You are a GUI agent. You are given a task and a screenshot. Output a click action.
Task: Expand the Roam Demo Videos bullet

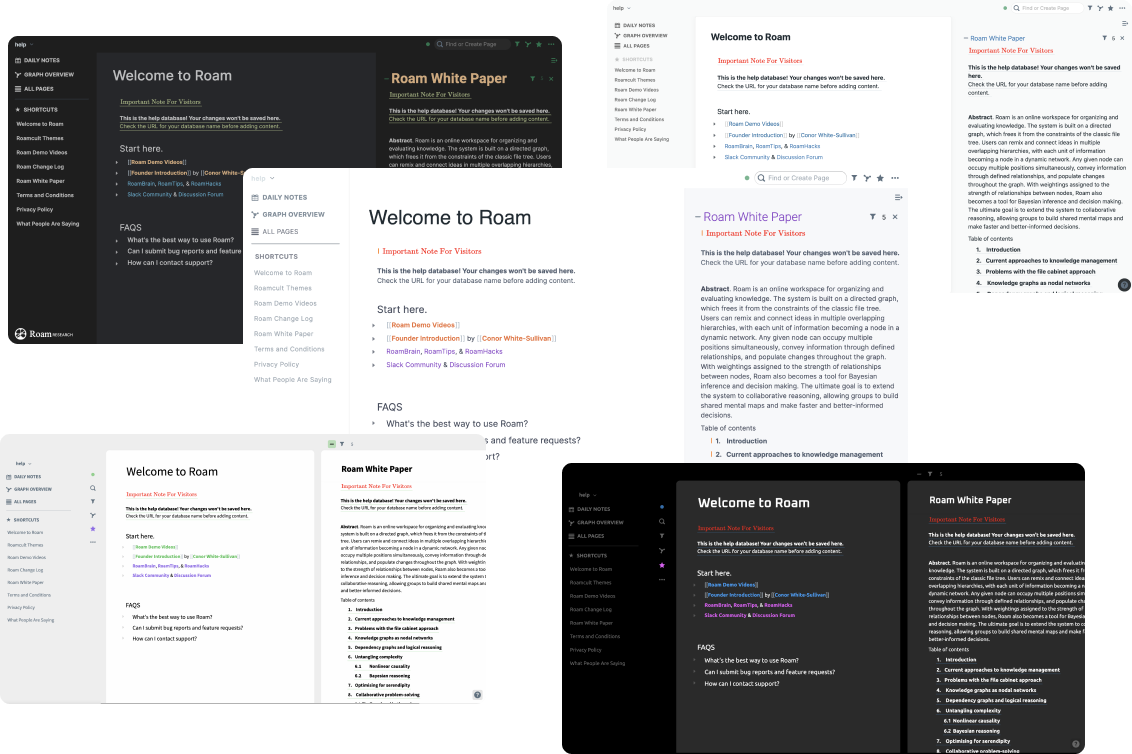click(x=373, y=324)
